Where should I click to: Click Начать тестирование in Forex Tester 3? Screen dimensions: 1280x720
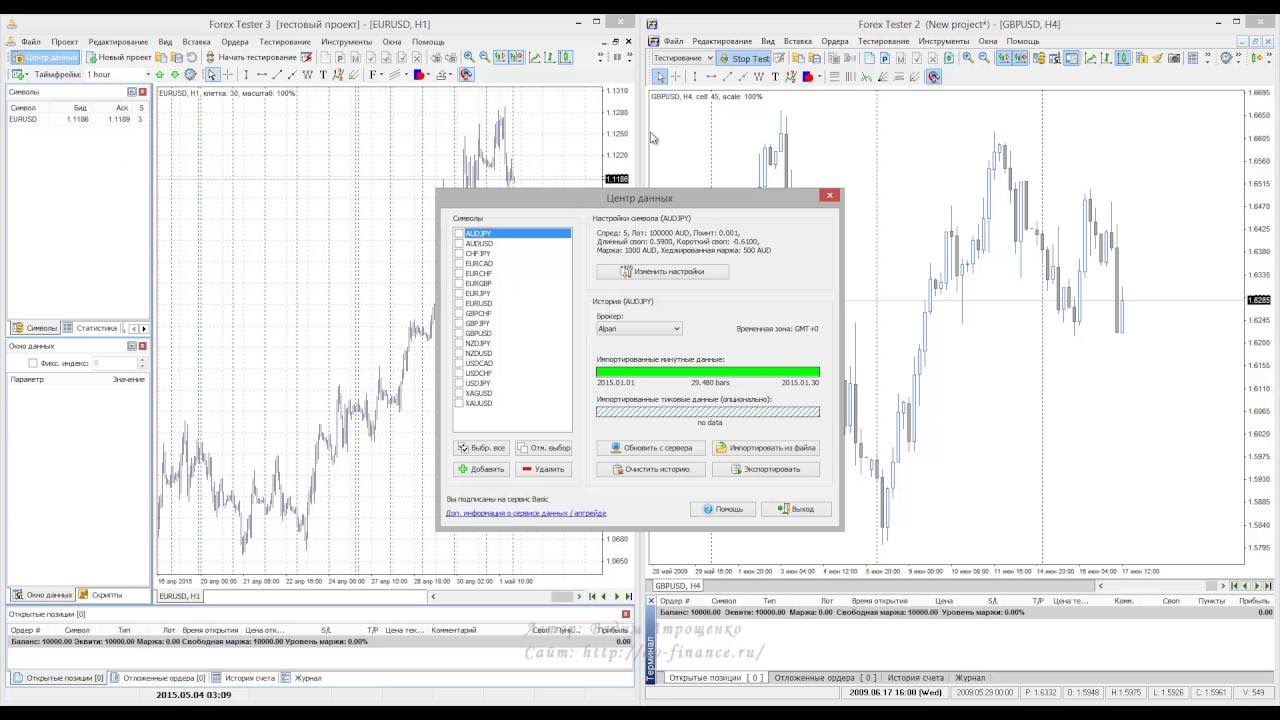(x=250, y=57)
